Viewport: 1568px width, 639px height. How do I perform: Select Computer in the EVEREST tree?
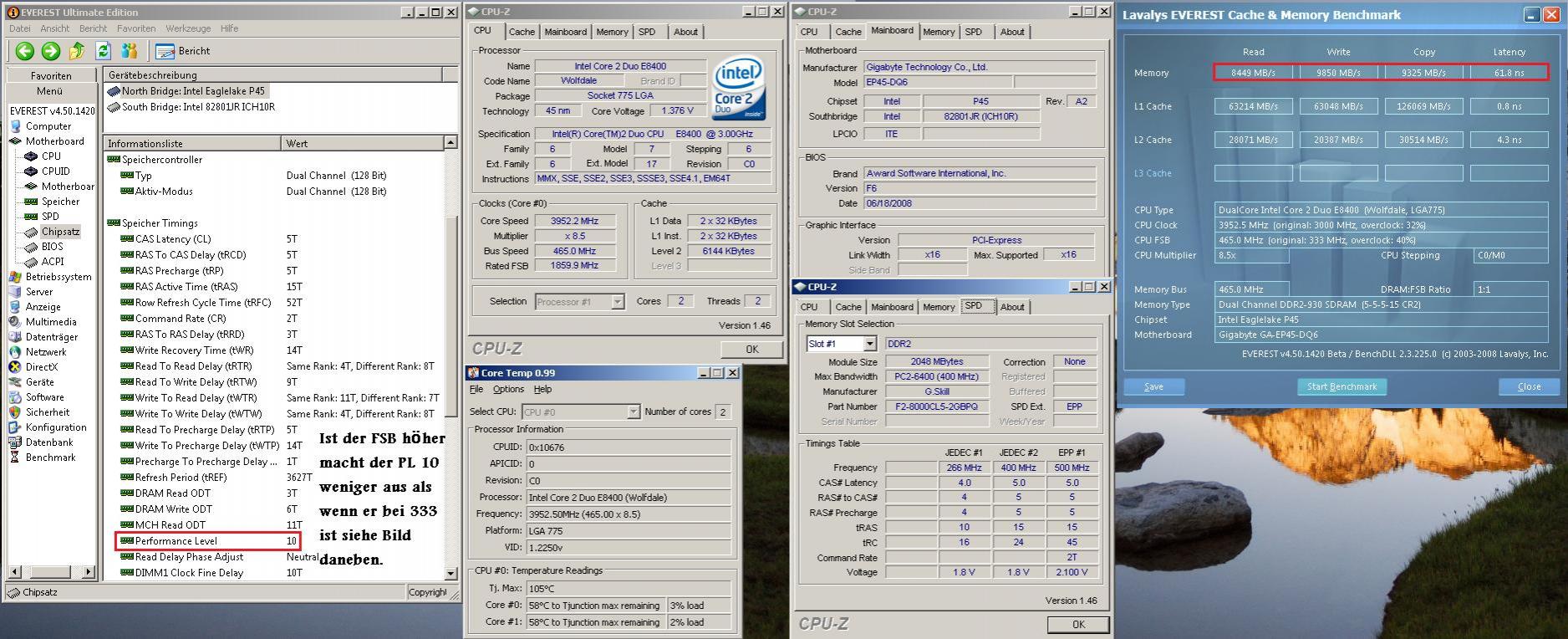[48, 126]
